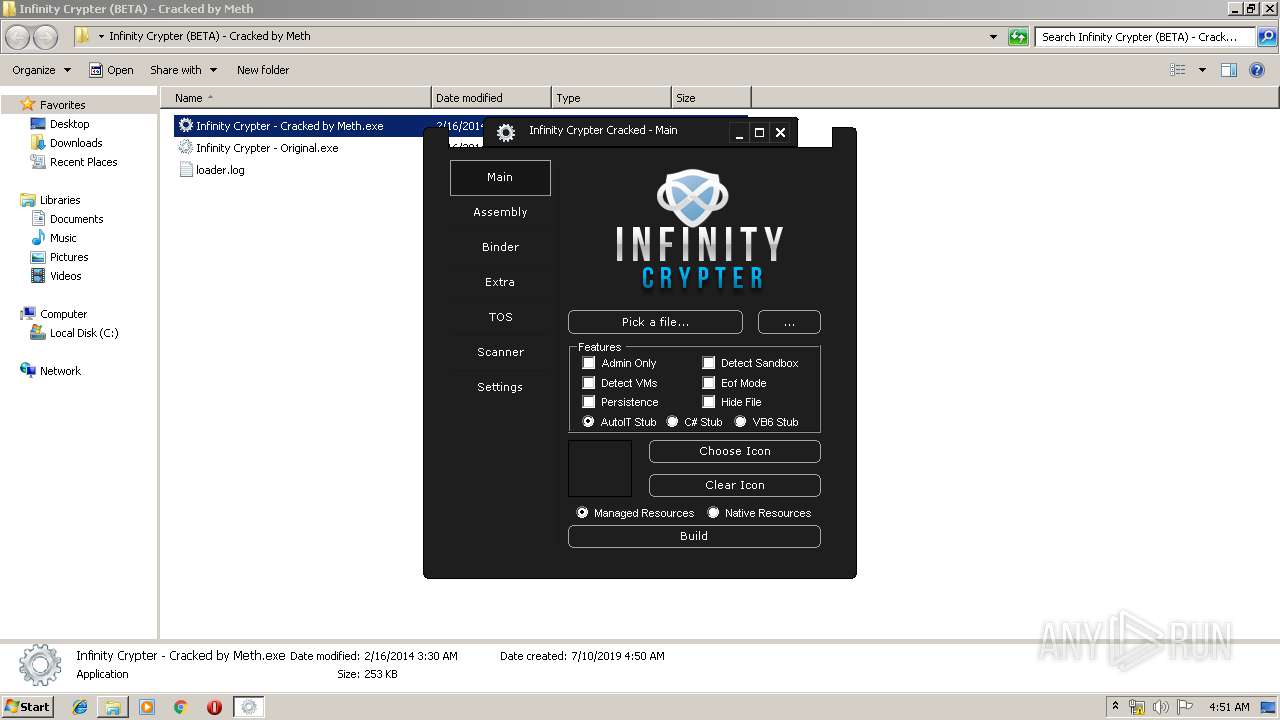This screenshot has width=1280, height=720.
Task: Click the Windows Start button
Action: click(x=27, y=706)
